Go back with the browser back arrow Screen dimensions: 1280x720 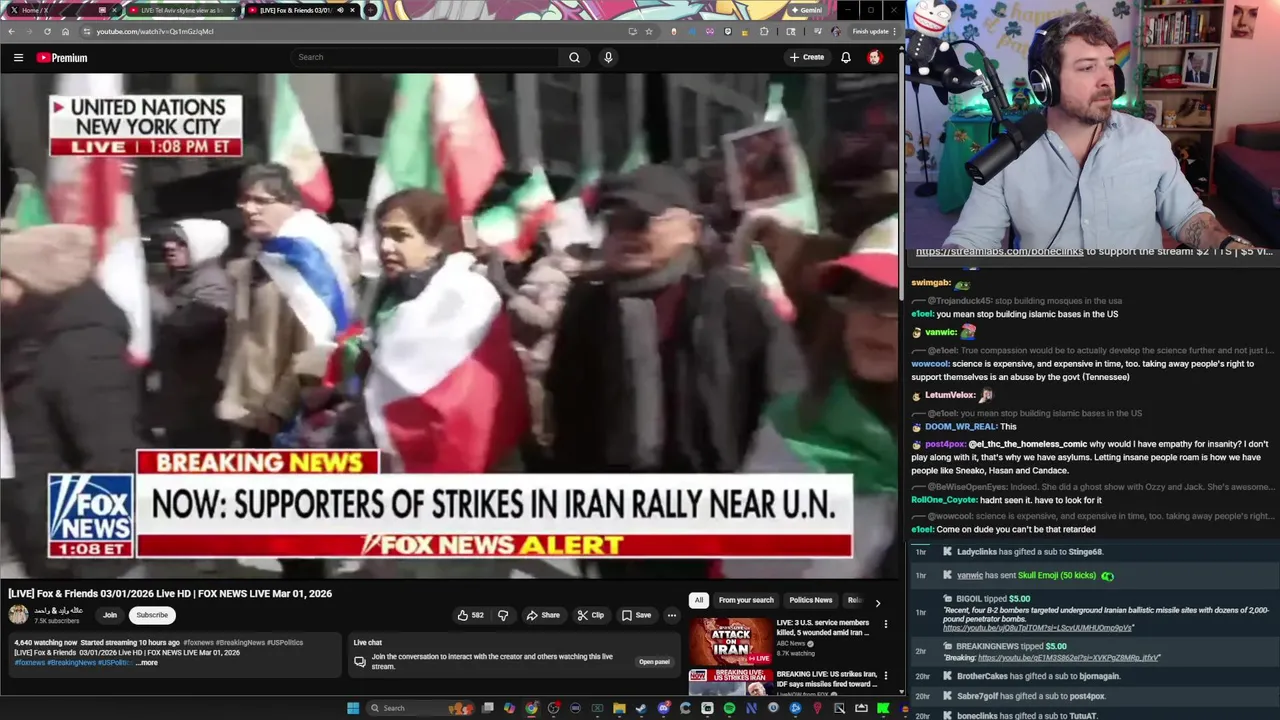click(11, 31)
